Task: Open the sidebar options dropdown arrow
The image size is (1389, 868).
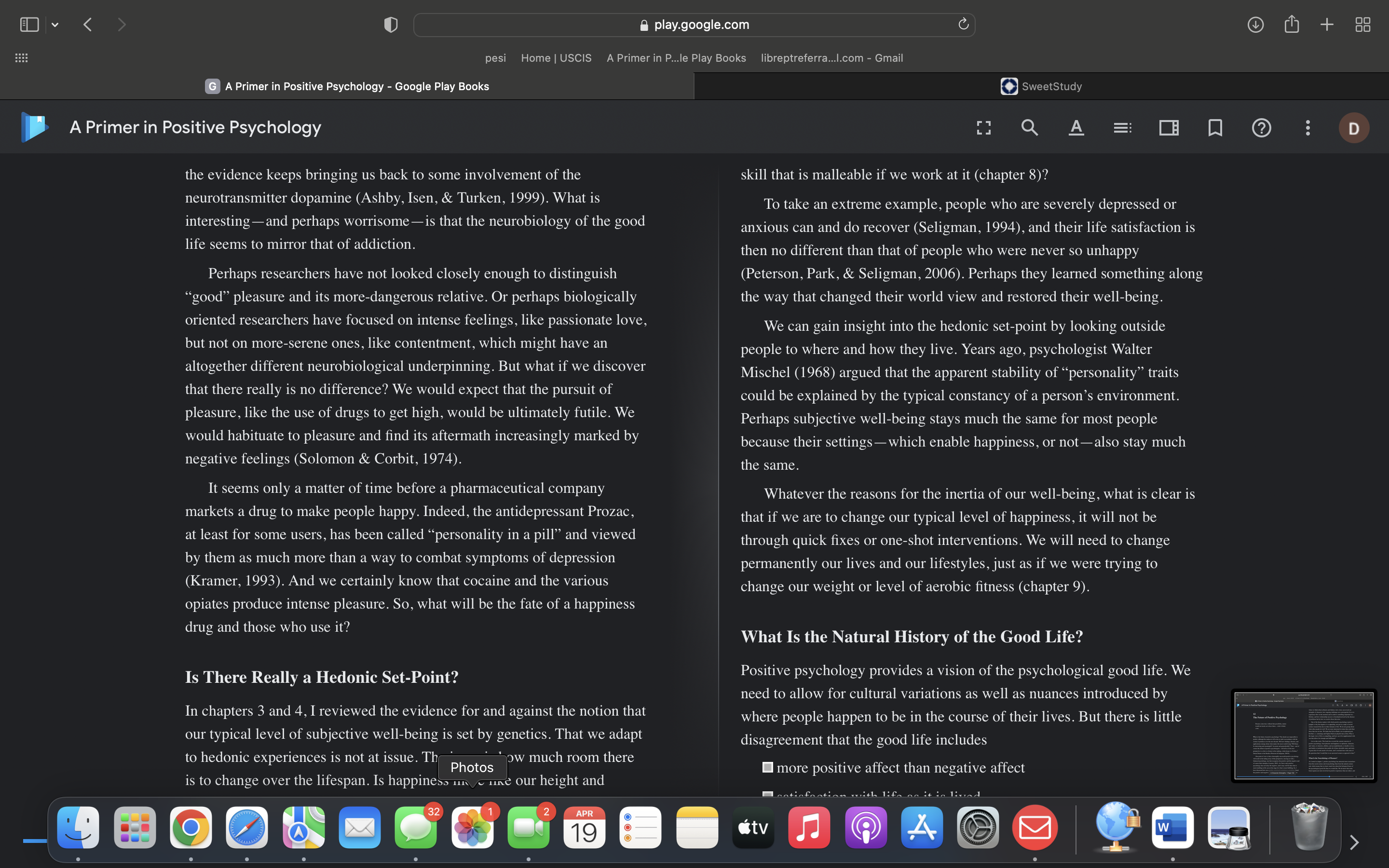Action: pos(55,25)
